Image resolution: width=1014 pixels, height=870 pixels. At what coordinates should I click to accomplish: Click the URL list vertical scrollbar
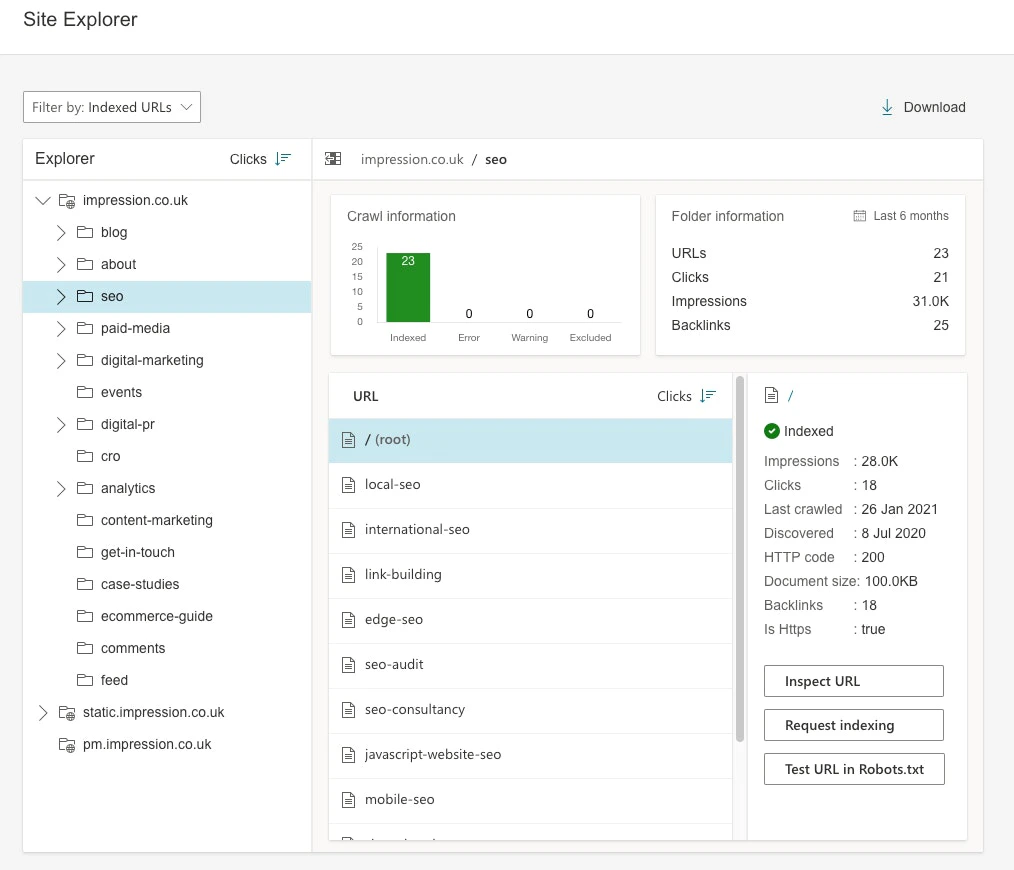click(740, 559)
